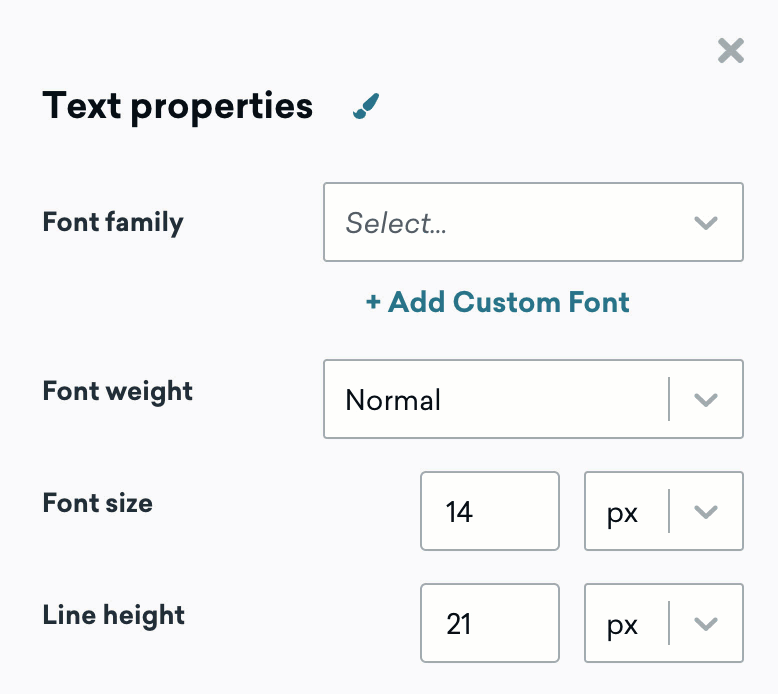Click the Font family label

point(113,222)
